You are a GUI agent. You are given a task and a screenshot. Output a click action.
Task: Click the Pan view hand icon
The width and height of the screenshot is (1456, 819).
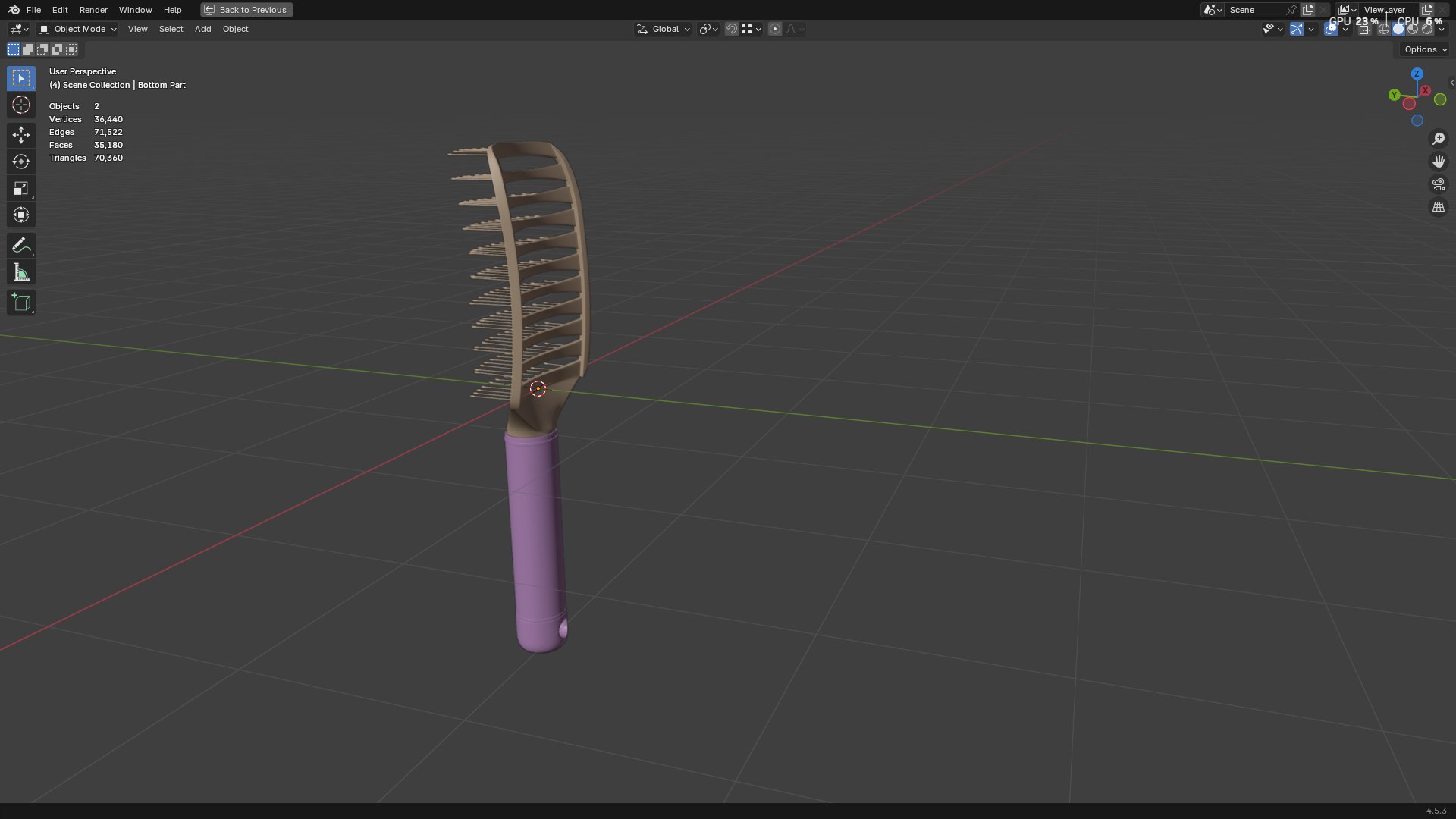pyautogui.click(x=1438, y=162)
